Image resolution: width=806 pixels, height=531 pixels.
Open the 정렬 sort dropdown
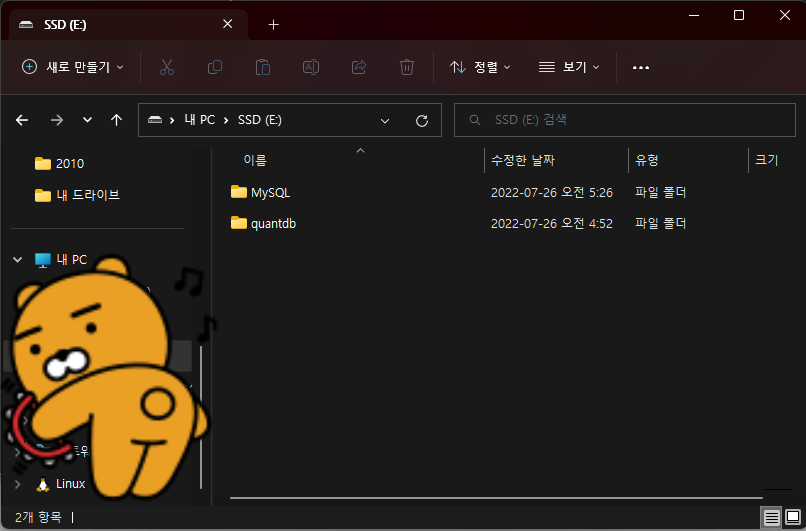coord(480,67)
